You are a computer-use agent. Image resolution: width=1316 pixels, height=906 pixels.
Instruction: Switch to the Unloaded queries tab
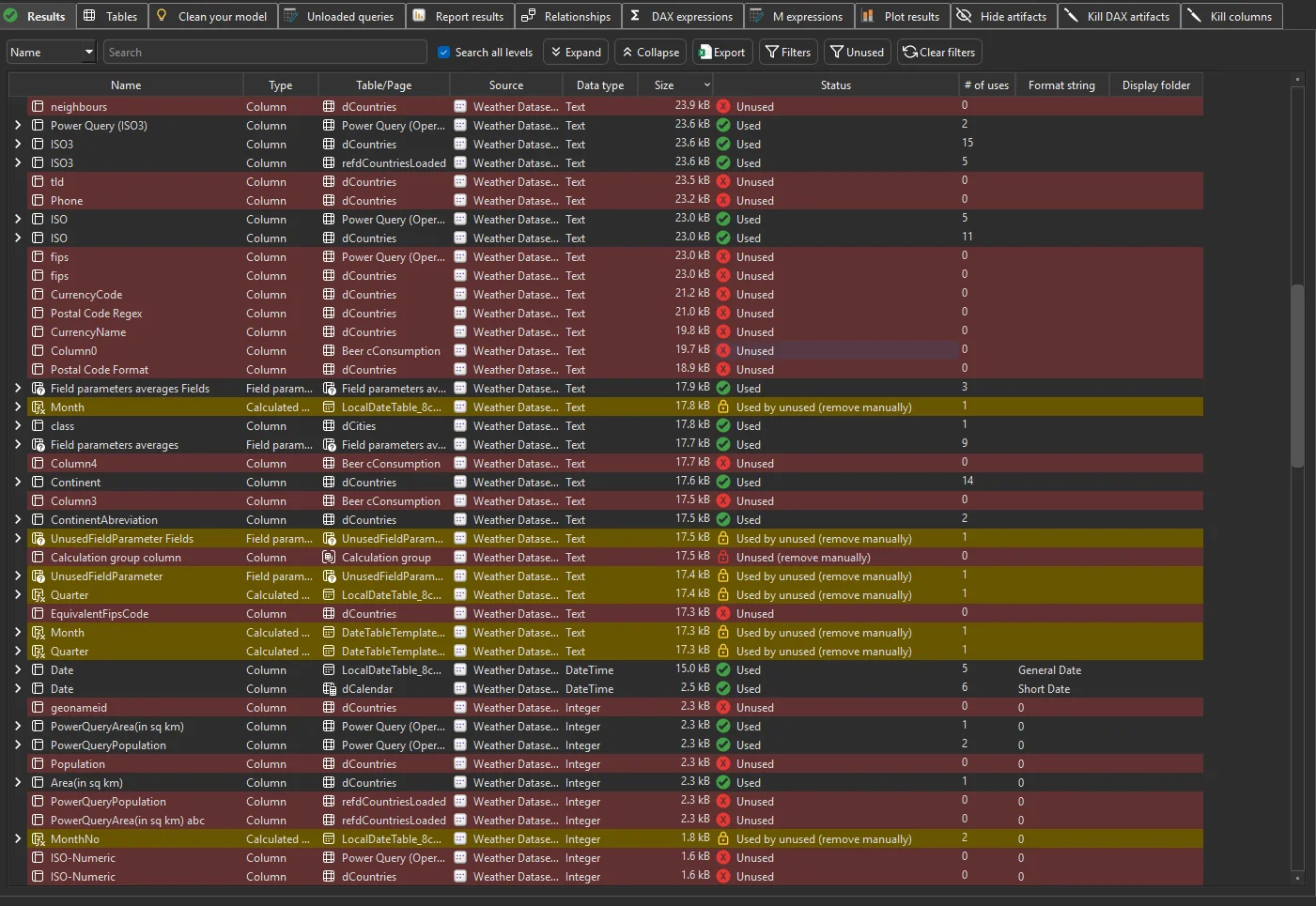[340, 16]
